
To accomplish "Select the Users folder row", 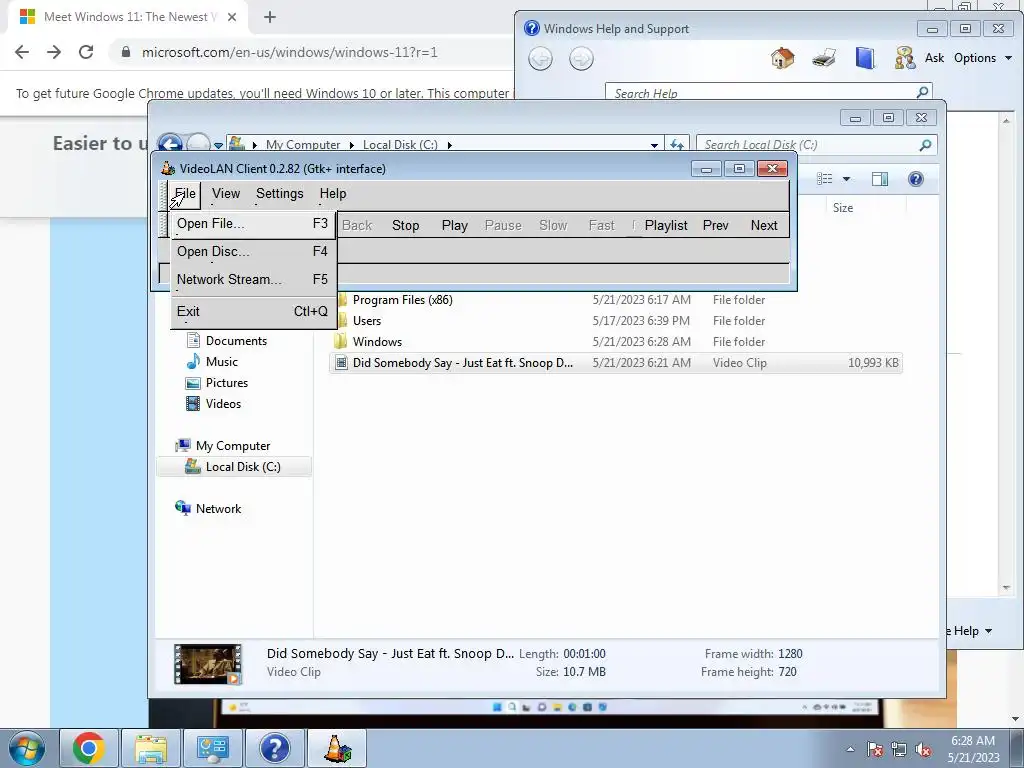I will [616, 321].
